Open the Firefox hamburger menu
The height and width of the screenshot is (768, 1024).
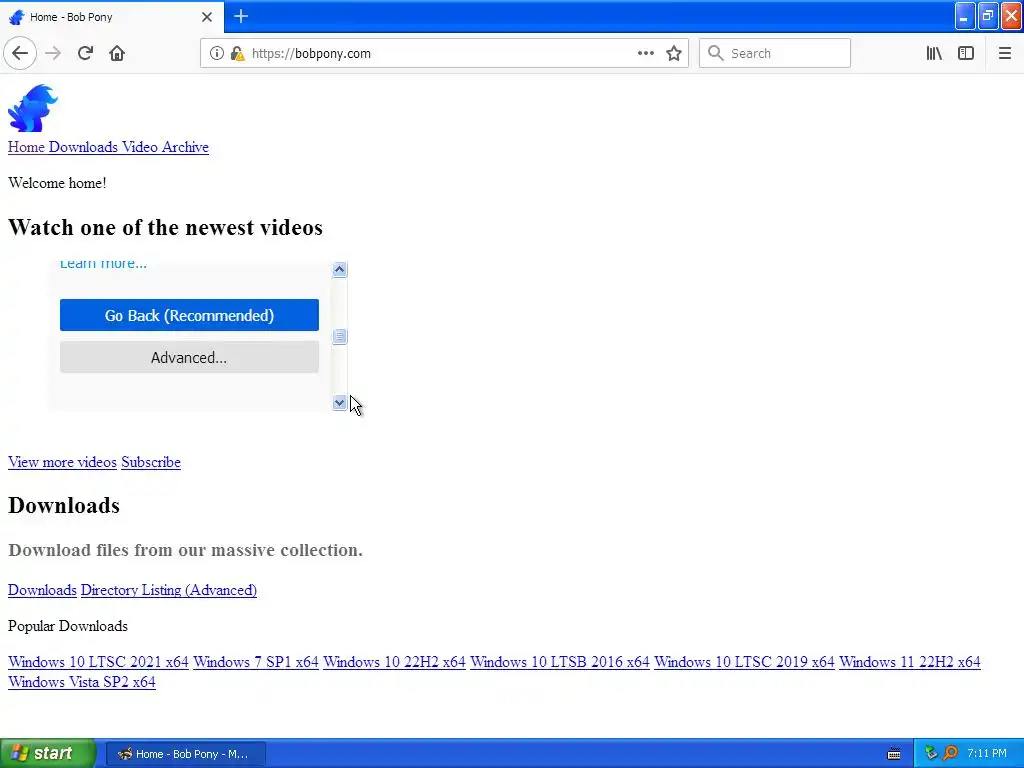1004,54
